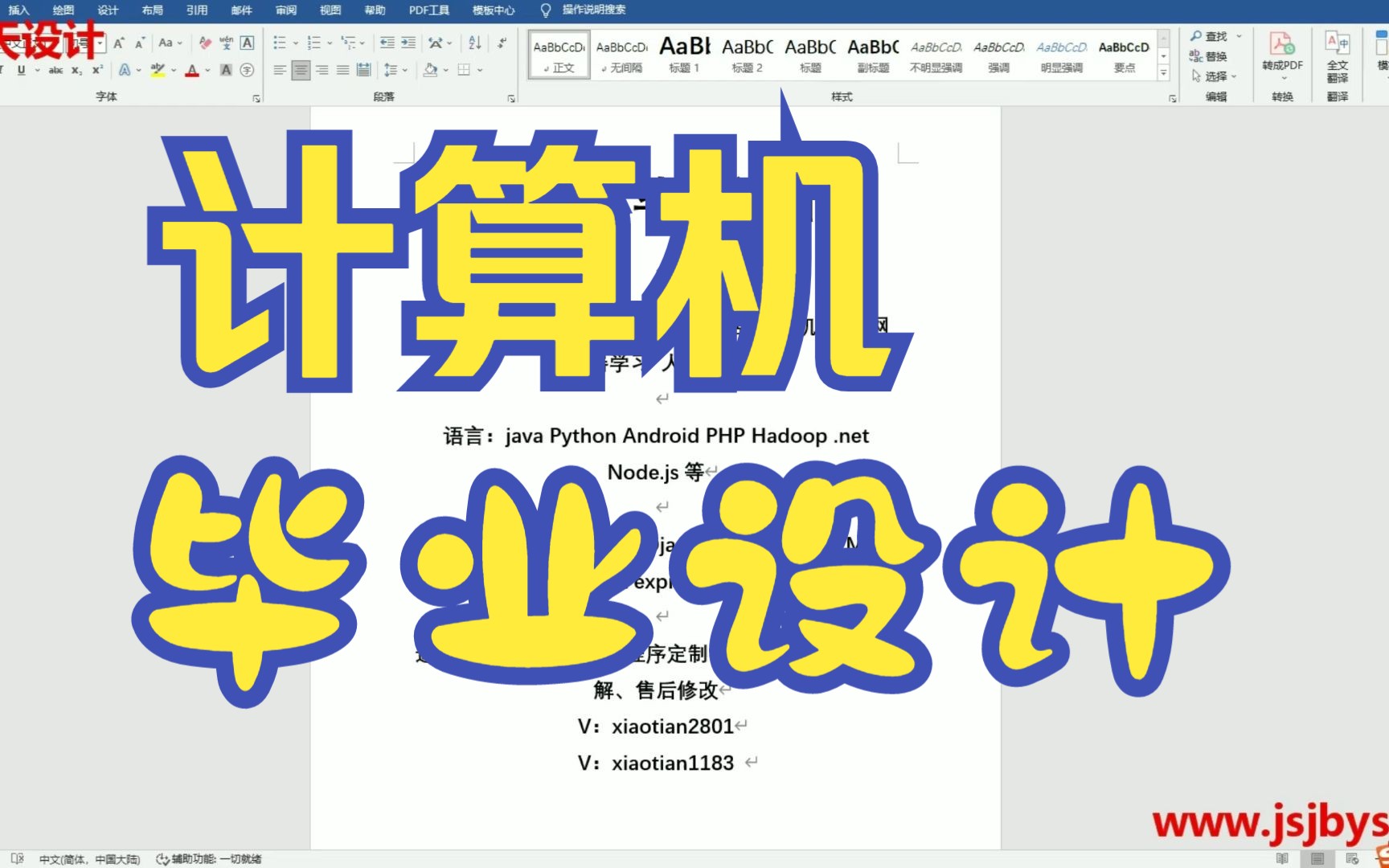This screenshot has width=1389, height=868.
Task: Apply superscript formatting
Action: 97,70
